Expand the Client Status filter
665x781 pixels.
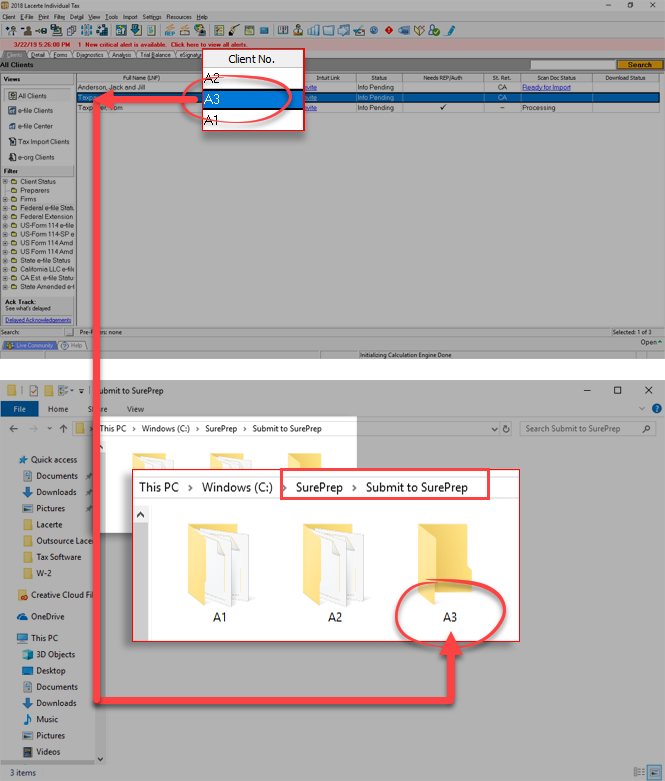tap(5, 182)
